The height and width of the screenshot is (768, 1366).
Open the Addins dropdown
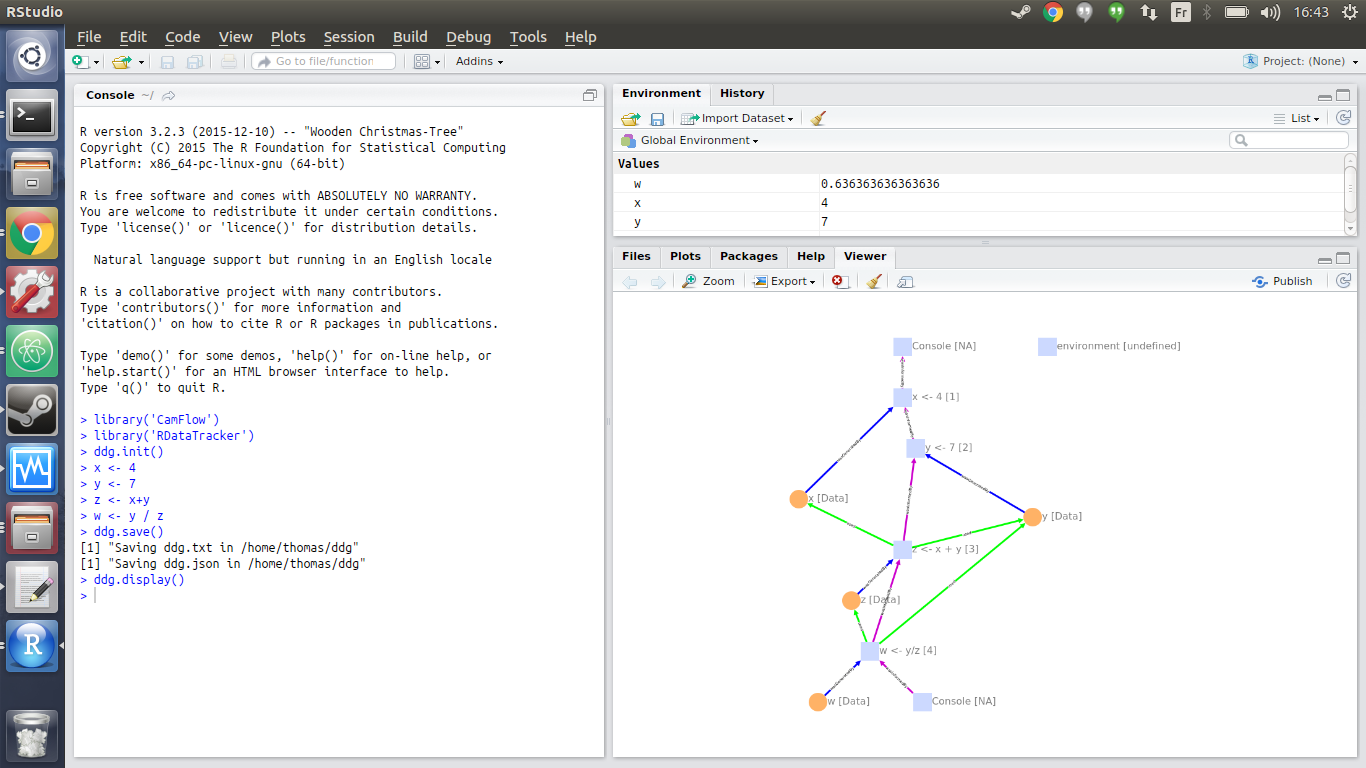479,61
